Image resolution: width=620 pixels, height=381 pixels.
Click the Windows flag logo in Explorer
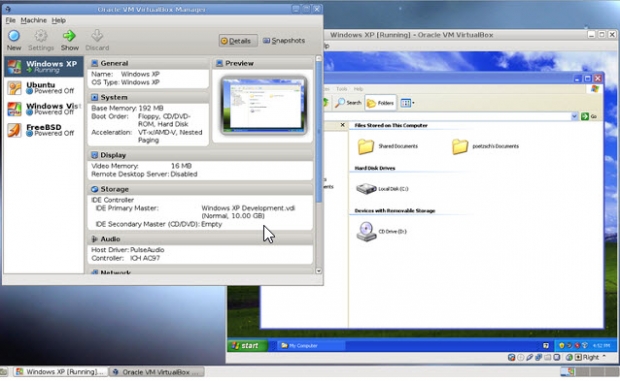[x=595, y=89]
